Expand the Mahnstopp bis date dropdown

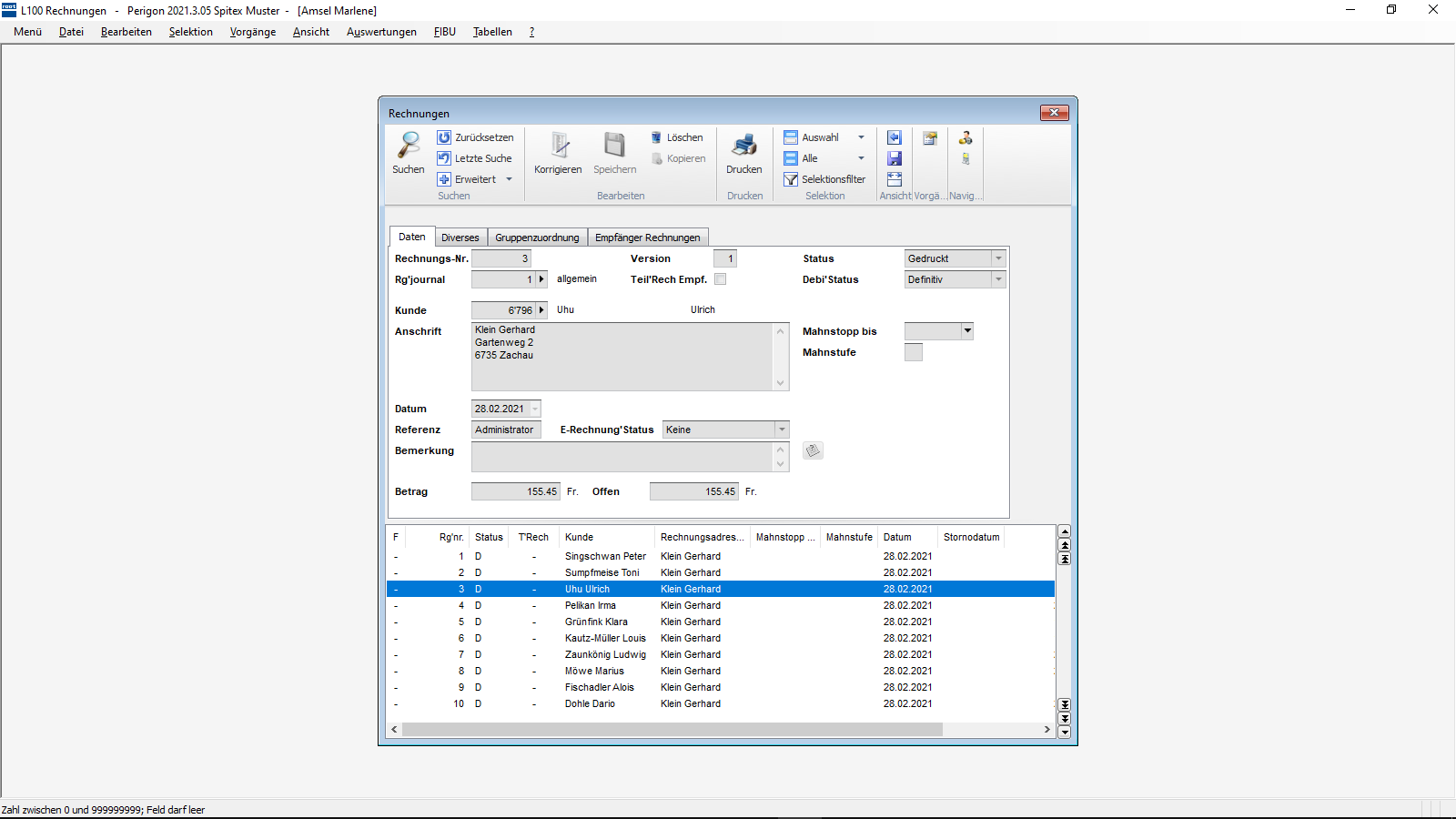967,331
